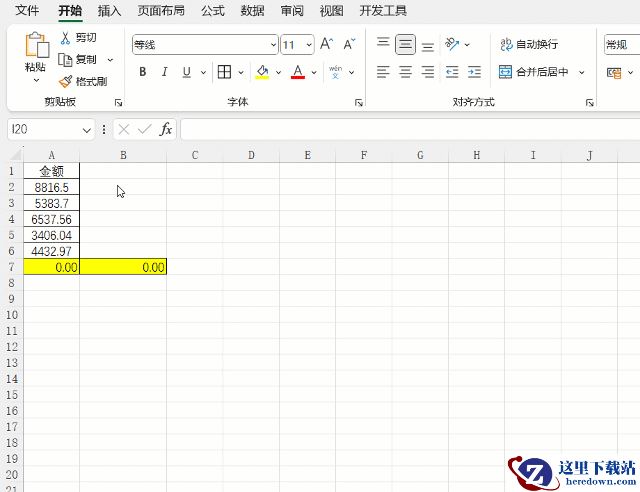Click the align text left icon

point(383,72)
